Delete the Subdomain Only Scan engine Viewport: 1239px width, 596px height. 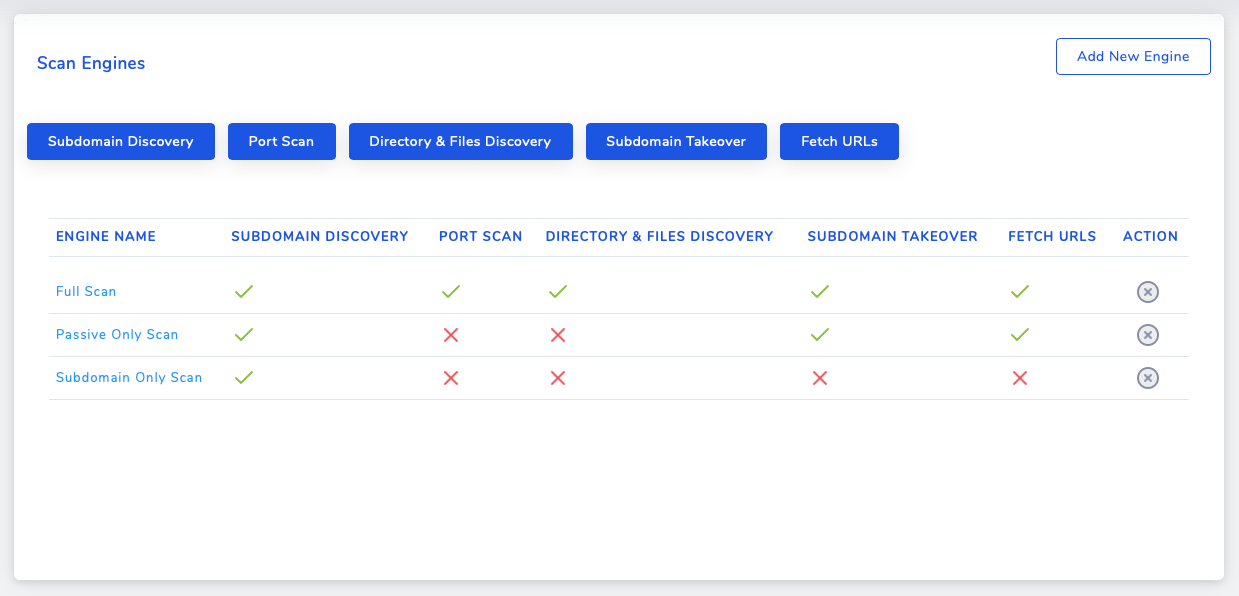coord(1147,378)
